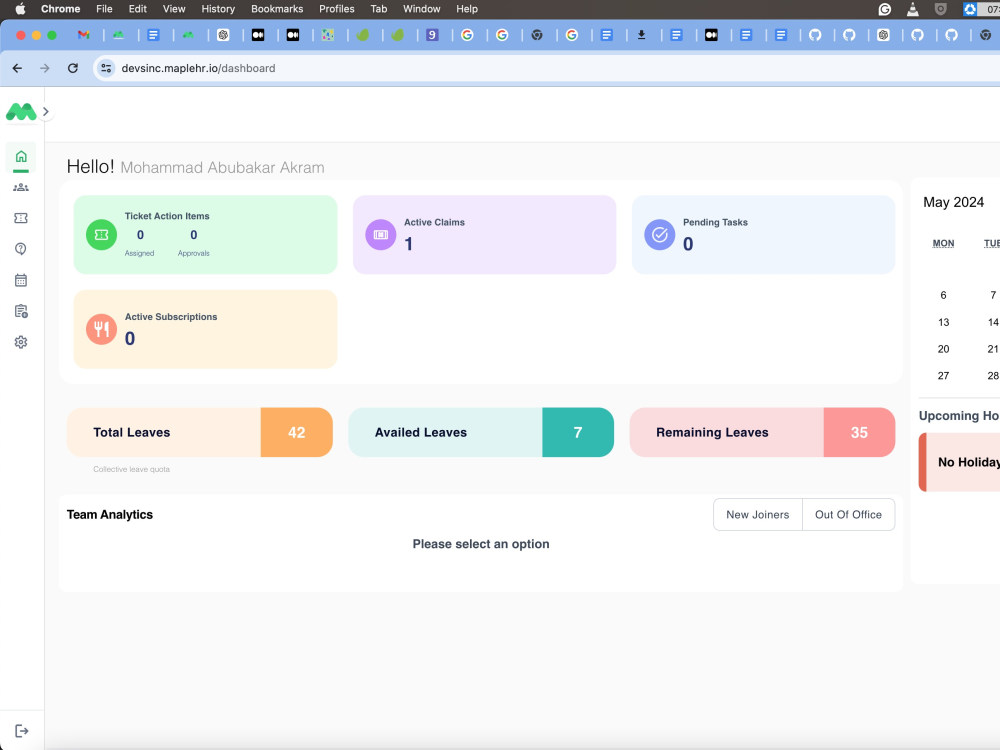Click the purple Active Claims icon
This screenshot has width=1000, height=750.
(381, 235)
